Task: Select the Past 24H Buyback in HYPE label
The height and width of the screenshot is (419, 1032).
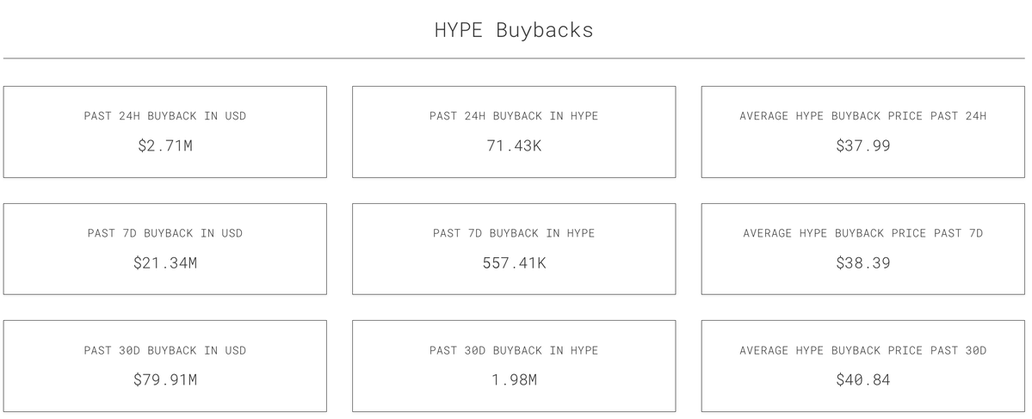Action: coord(514,116)
